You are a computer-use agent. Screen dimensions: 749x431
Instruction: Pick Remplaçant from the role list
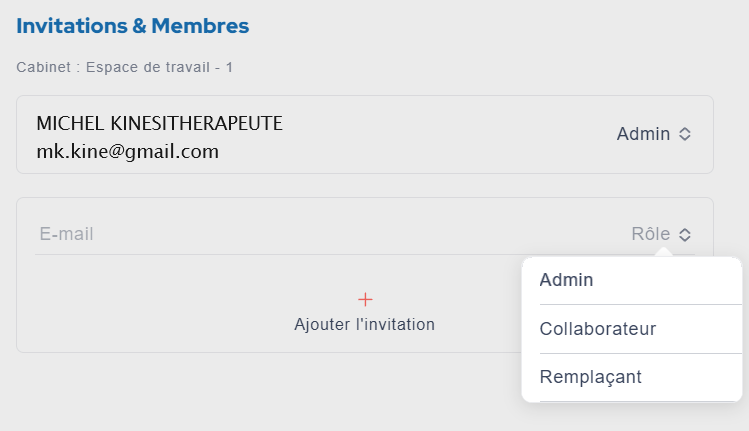point(590,377)
